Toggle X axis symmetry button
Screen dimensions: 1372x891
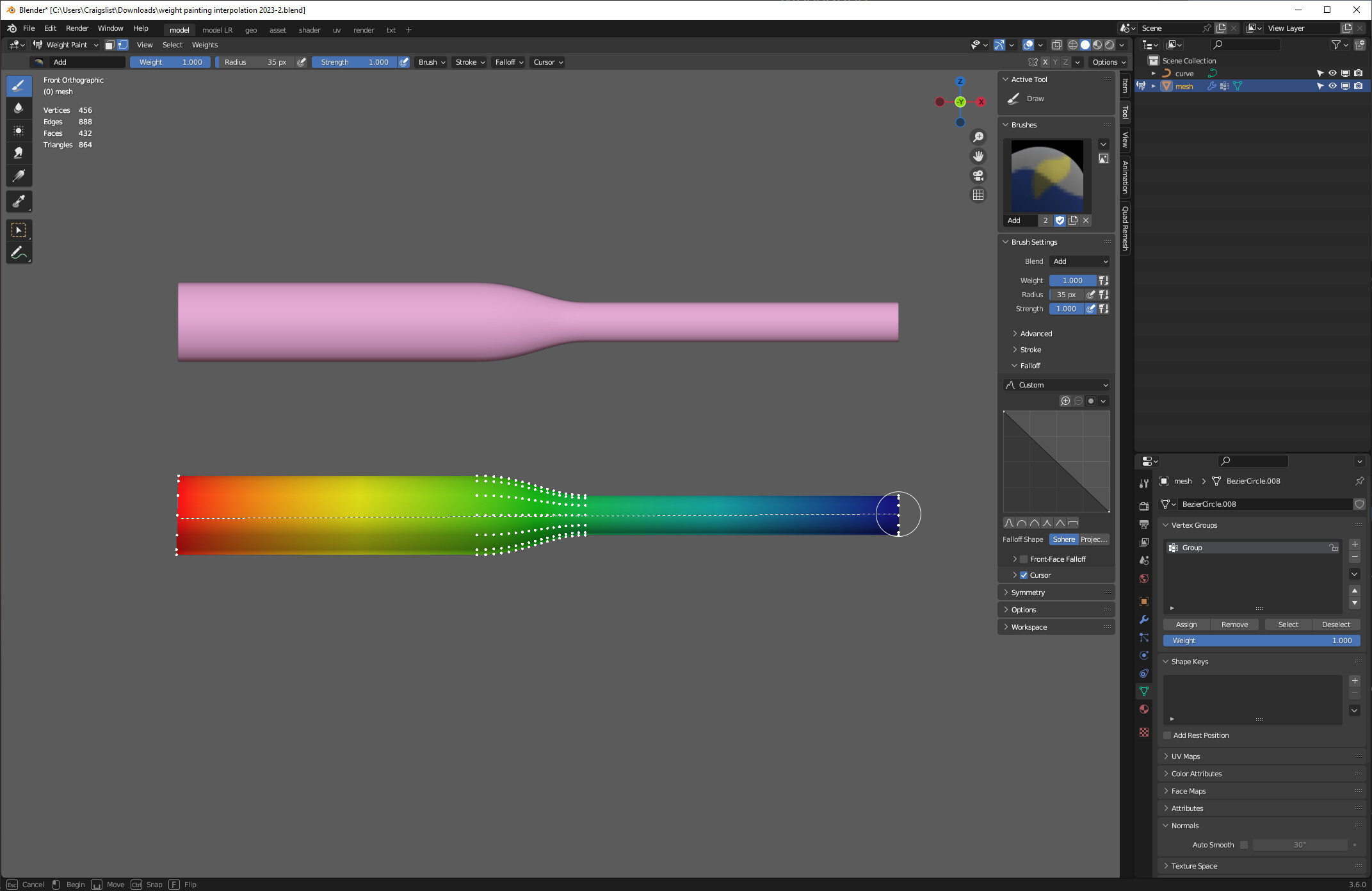click(x=1045, y=62)
